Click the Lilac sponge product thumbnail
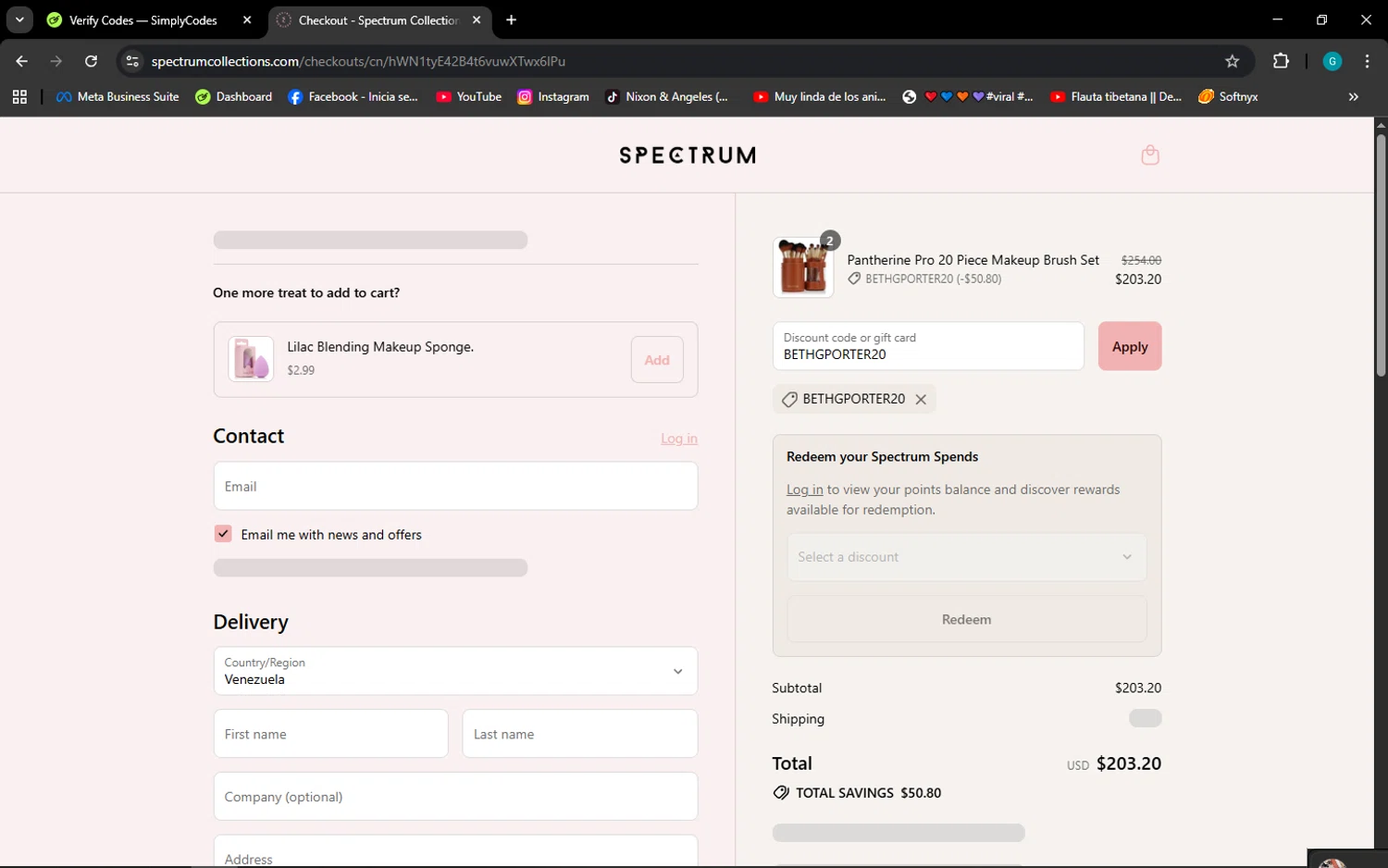Image resolution: width=1388 pixels, height=868 pixels. [251, 359]
